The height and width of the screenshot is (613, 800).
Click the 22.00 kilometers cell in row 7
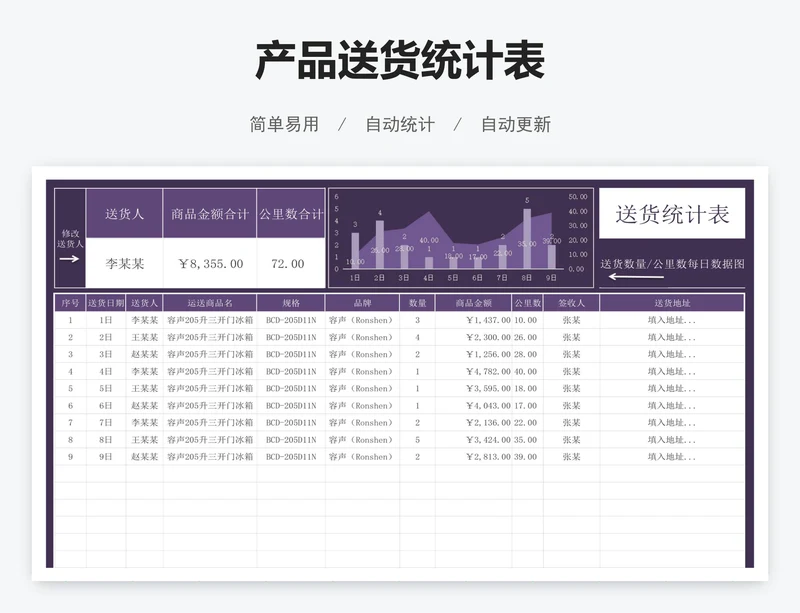(528, 423)
